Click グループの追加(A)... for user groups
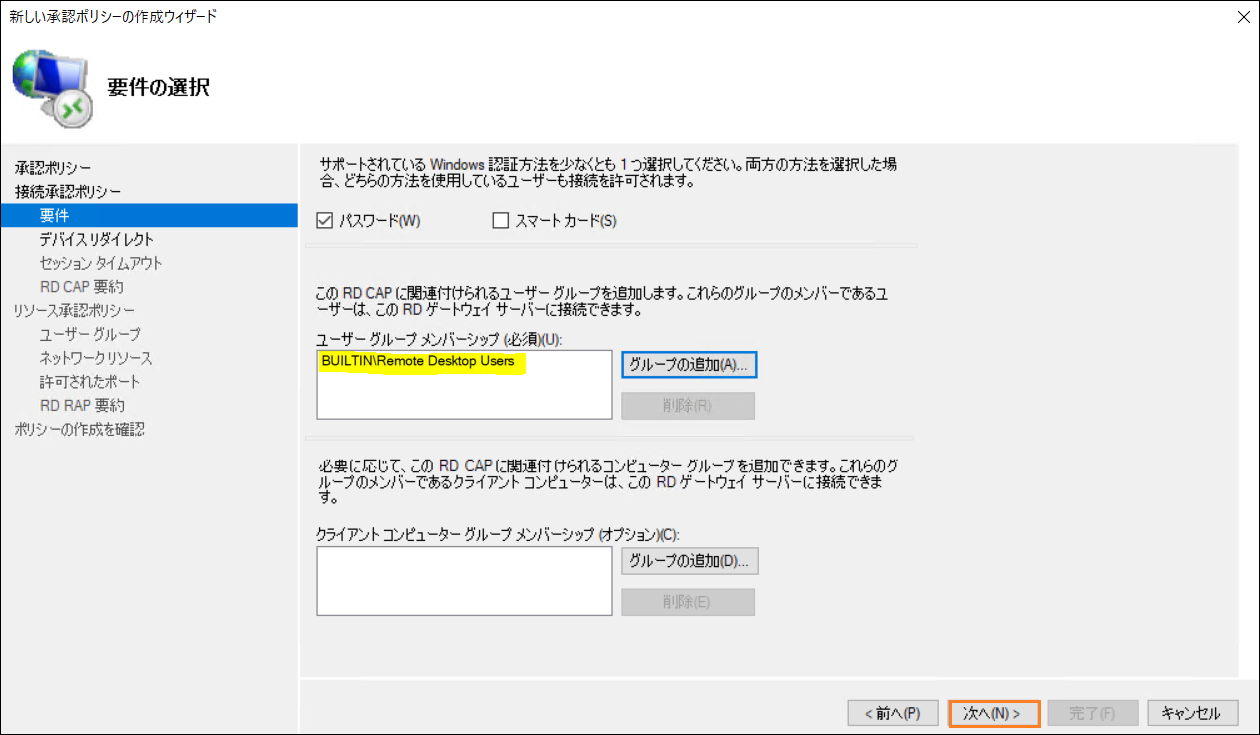 pyautogui.click(x=689, y=365)
